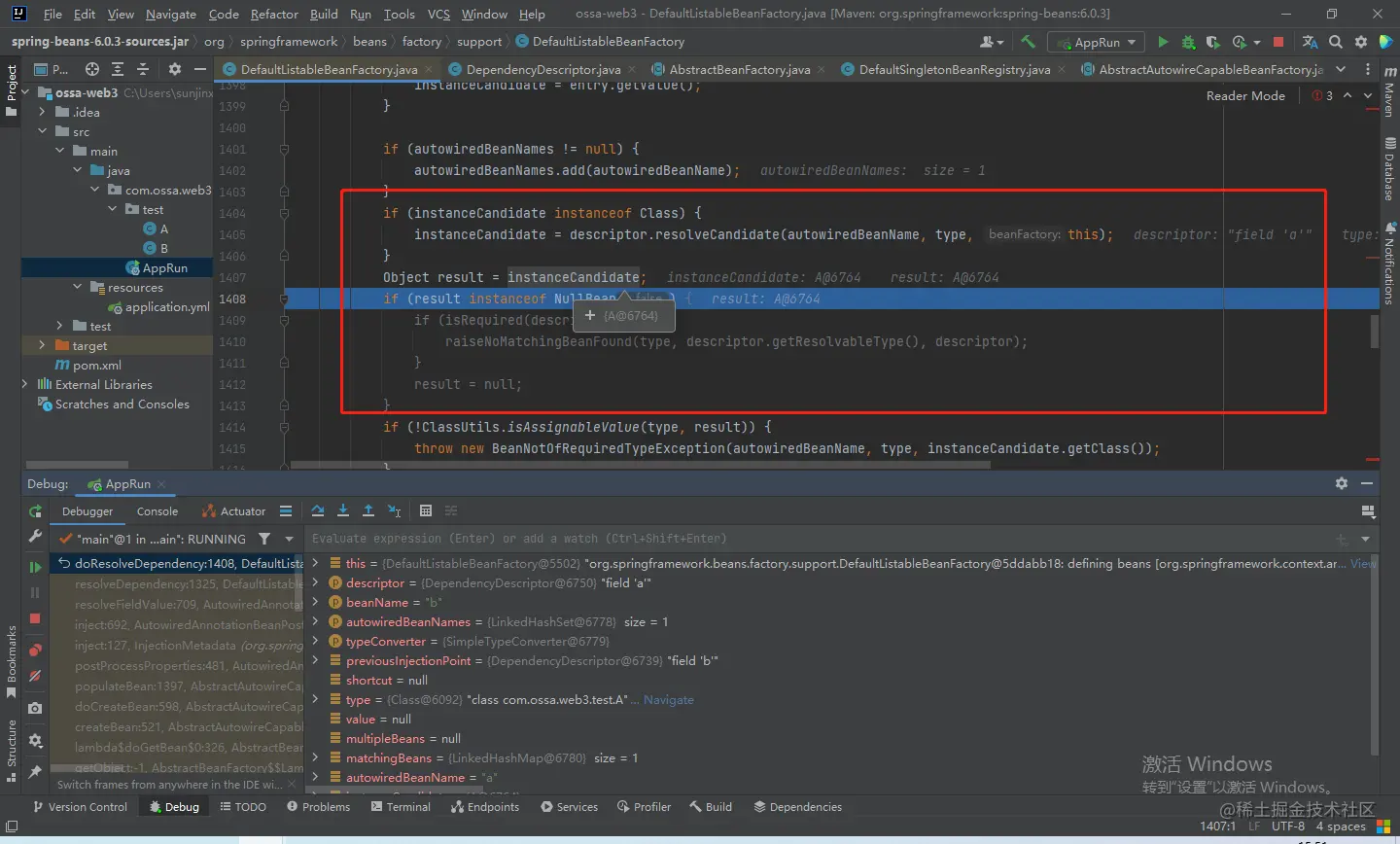Screen dimensions: 1400x844
Task: Switch to AbstractBeanFactory.java tab
Action: 739,69
